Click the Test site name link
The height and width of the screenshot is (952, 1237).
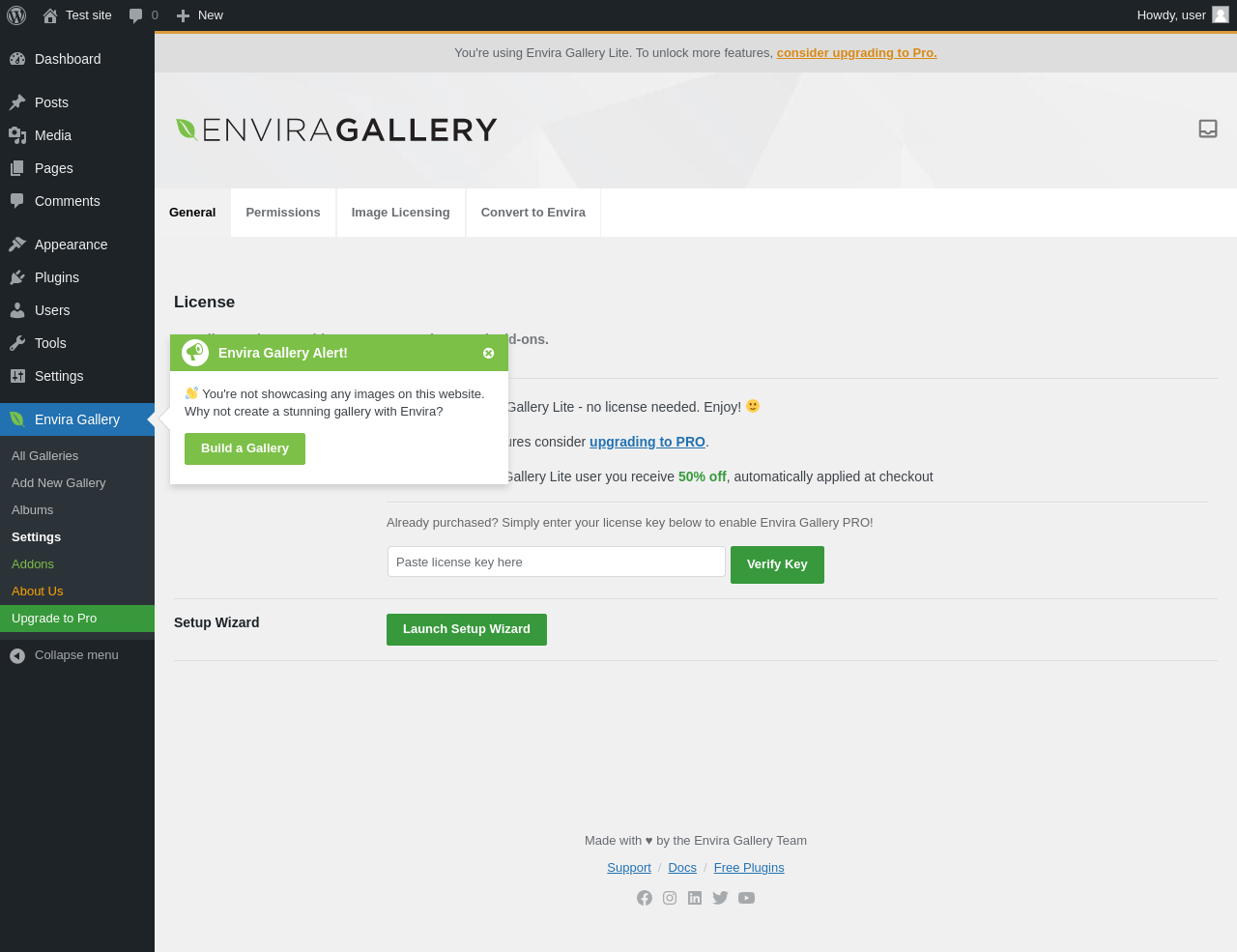[x=89, y=15]
